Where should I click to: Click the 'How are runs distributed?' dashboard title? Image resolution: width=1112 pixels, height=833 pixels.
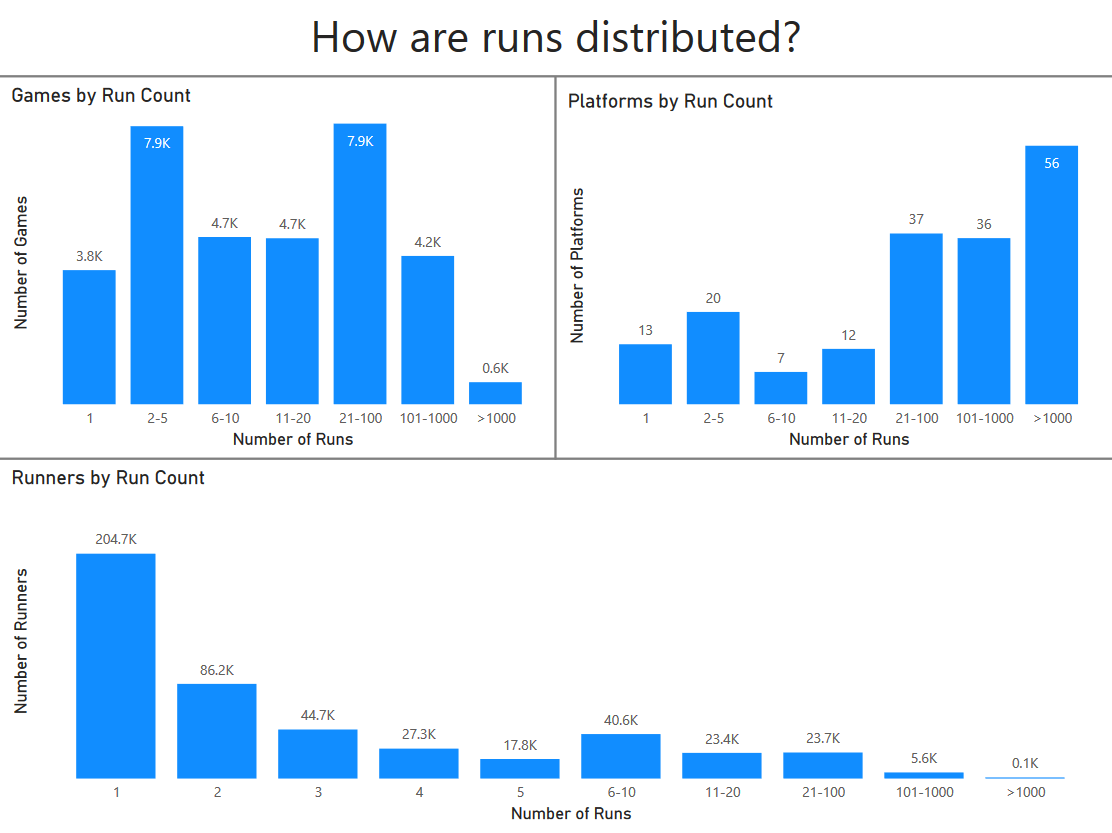556,37
